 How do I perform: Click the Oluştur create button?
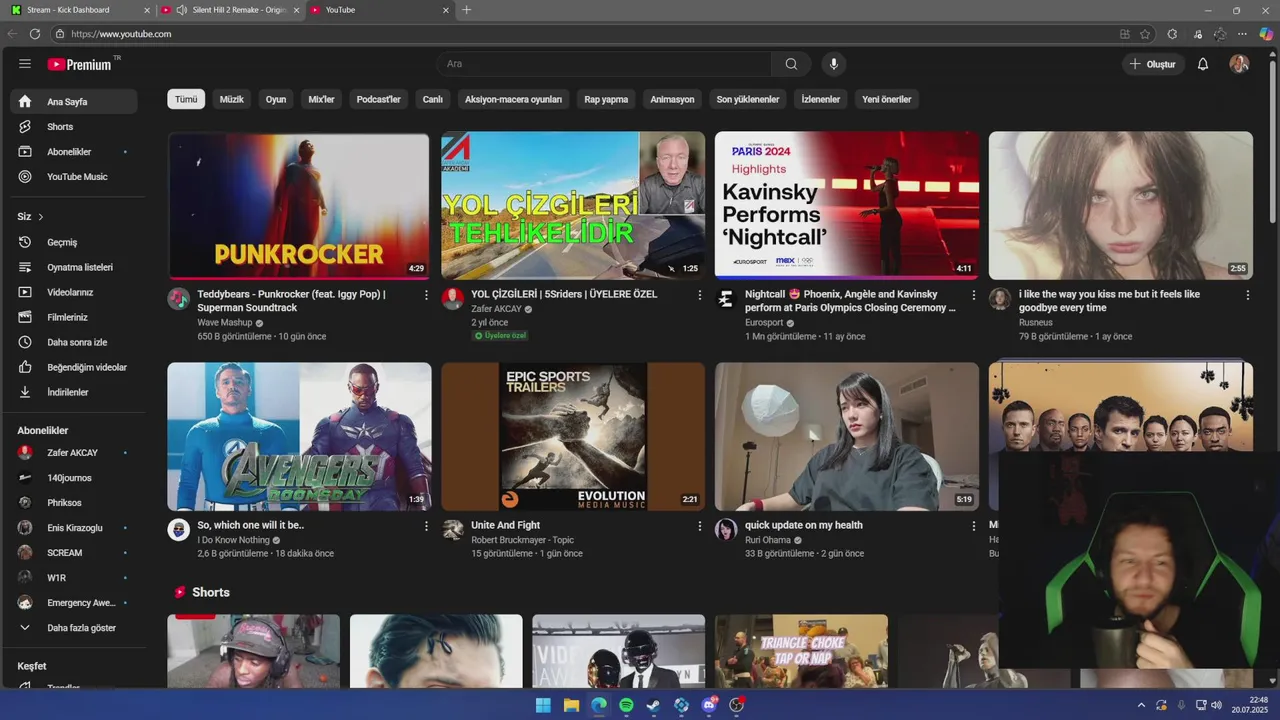(x=1152, y=64)
